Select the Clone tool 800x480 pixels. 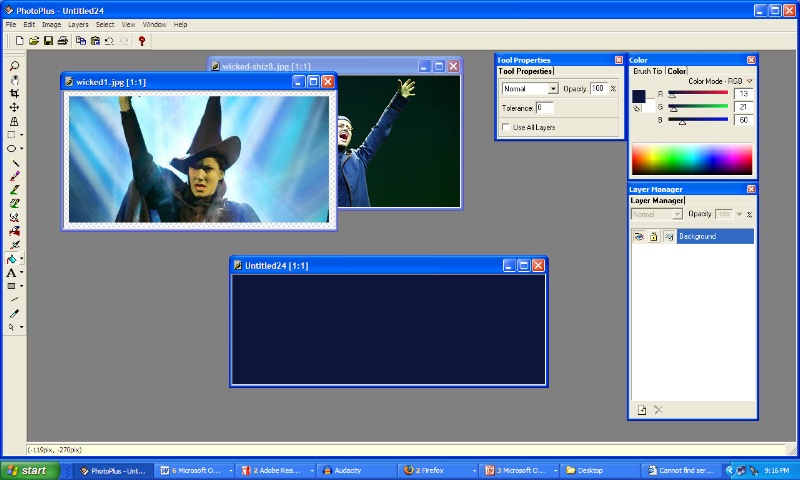14,217
